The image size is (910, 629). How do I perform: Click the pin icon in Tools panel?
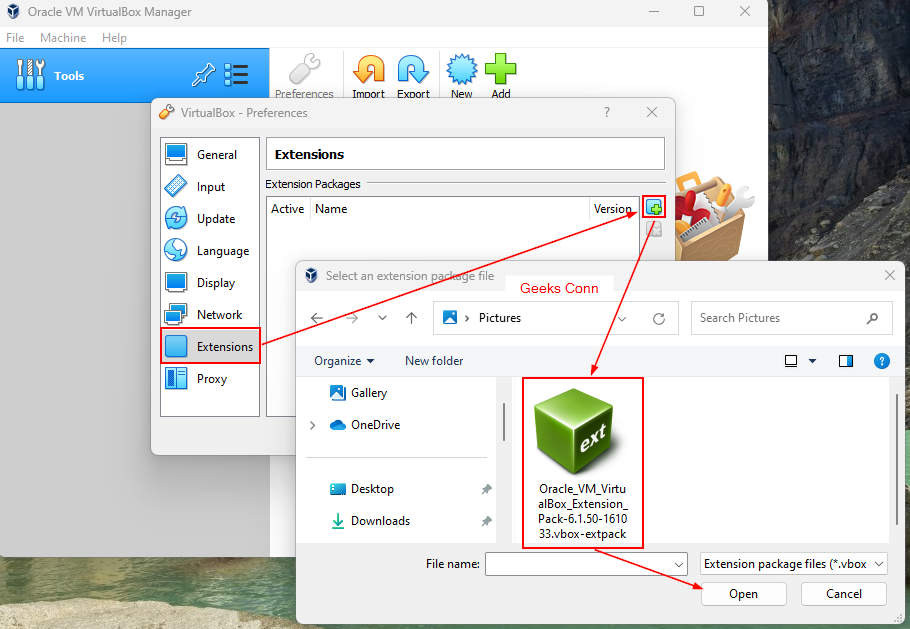tap(203, 74)
